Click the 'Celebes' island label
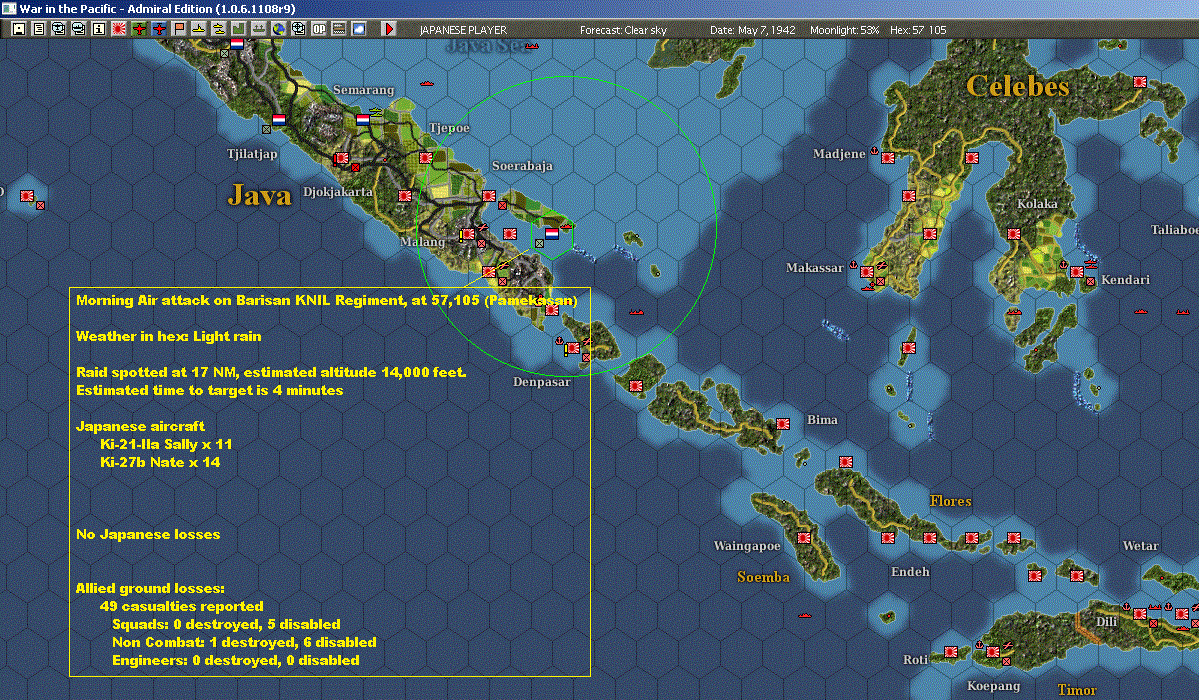Viewport: 1199px width, 700px height. [x=1018, y=86]
